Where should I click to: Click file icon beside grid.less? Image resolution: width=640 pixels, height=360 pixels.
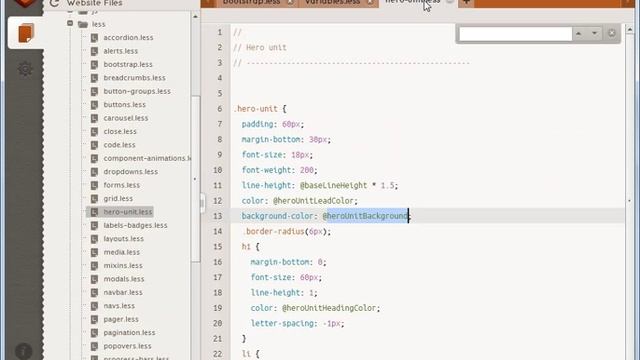(x=94, y=199)
